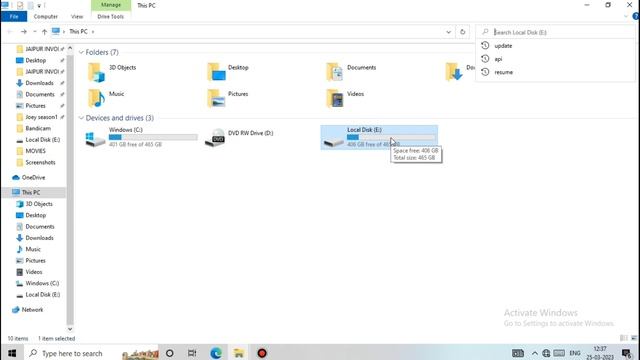Viewport: 640px width, 360px height.
Task: Refresh the This PC view
Action: click(462, 32)
